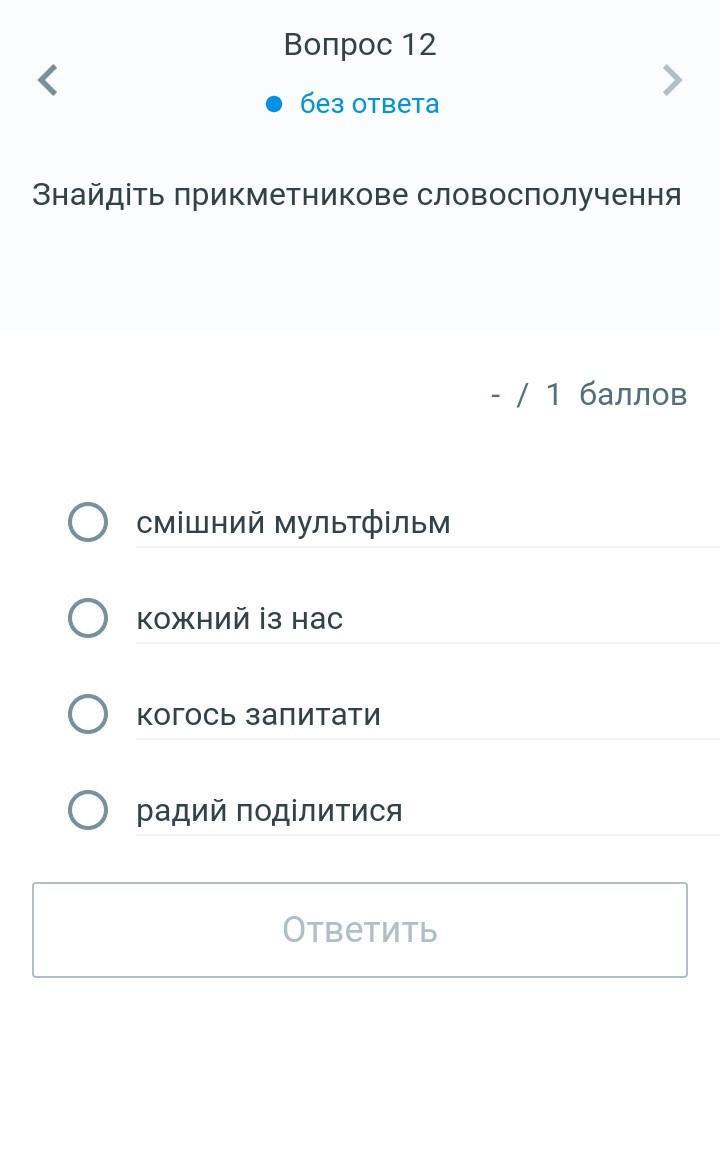Image resolution: width=720 pixels, height=1152 pixels.
Task: Pick the радий поділитися radio button
Action: click(x=88, y=810)
